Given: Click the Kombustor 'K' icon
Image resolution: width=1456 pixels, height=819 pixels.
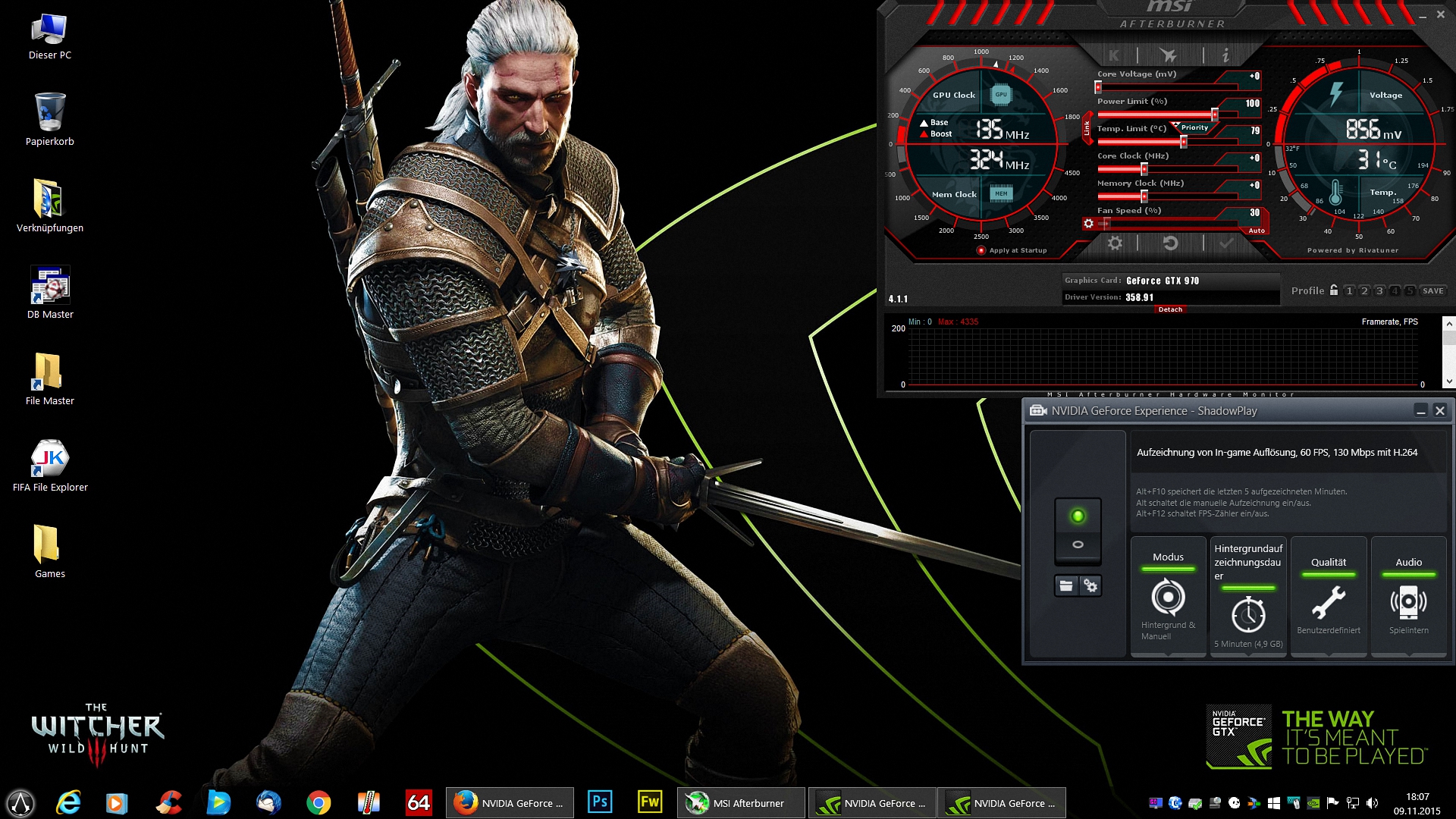Looking at the screenshot, I should click(x=1113, y=55).
